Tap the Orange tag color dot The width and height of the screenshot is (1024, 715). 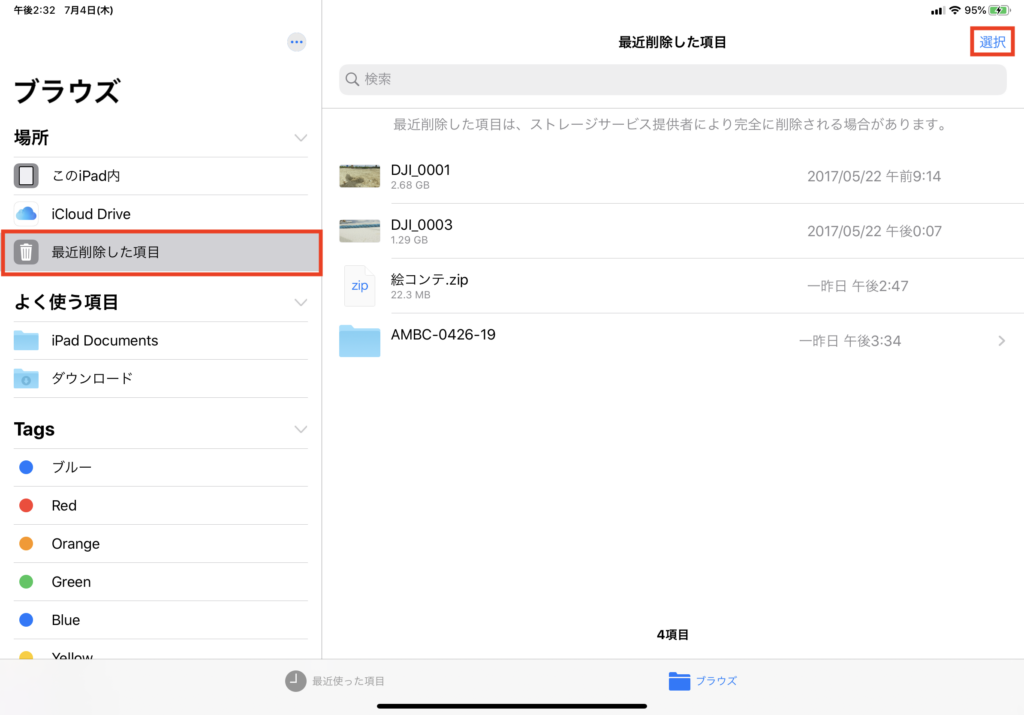[x=26, y=543]
